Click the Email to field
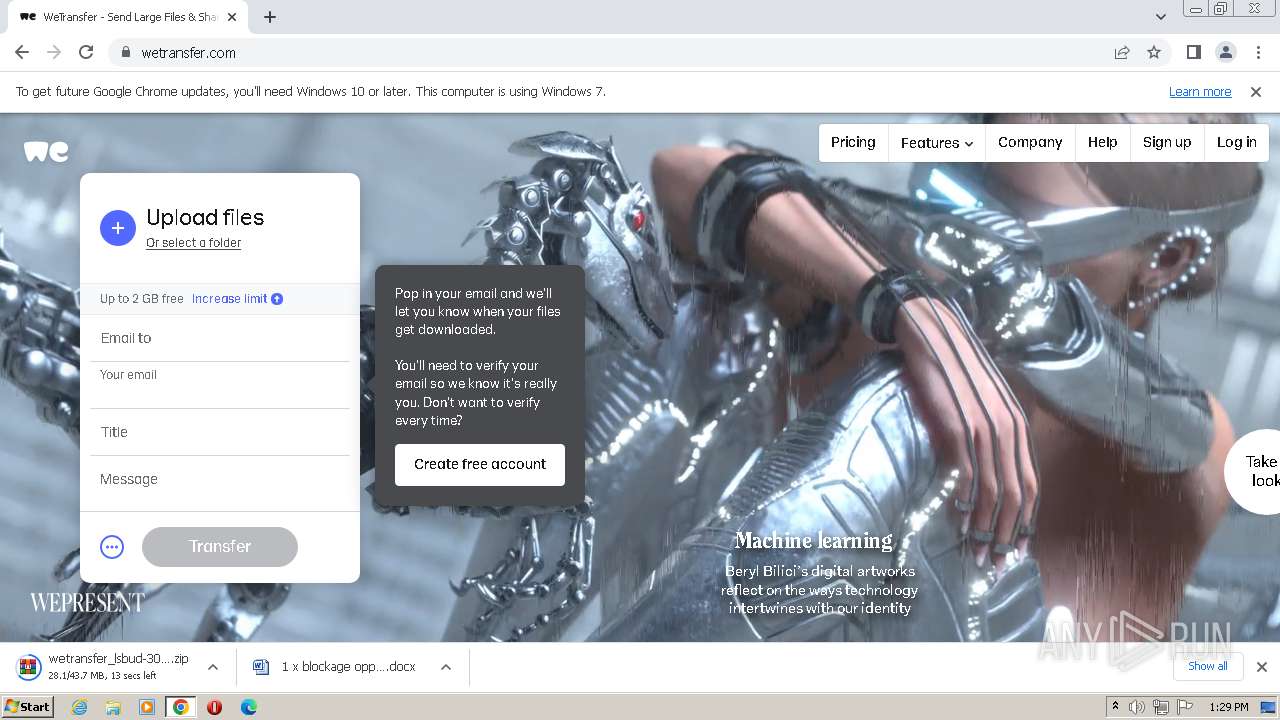This screenshot has width=1280, height=720. click(220, 338)
